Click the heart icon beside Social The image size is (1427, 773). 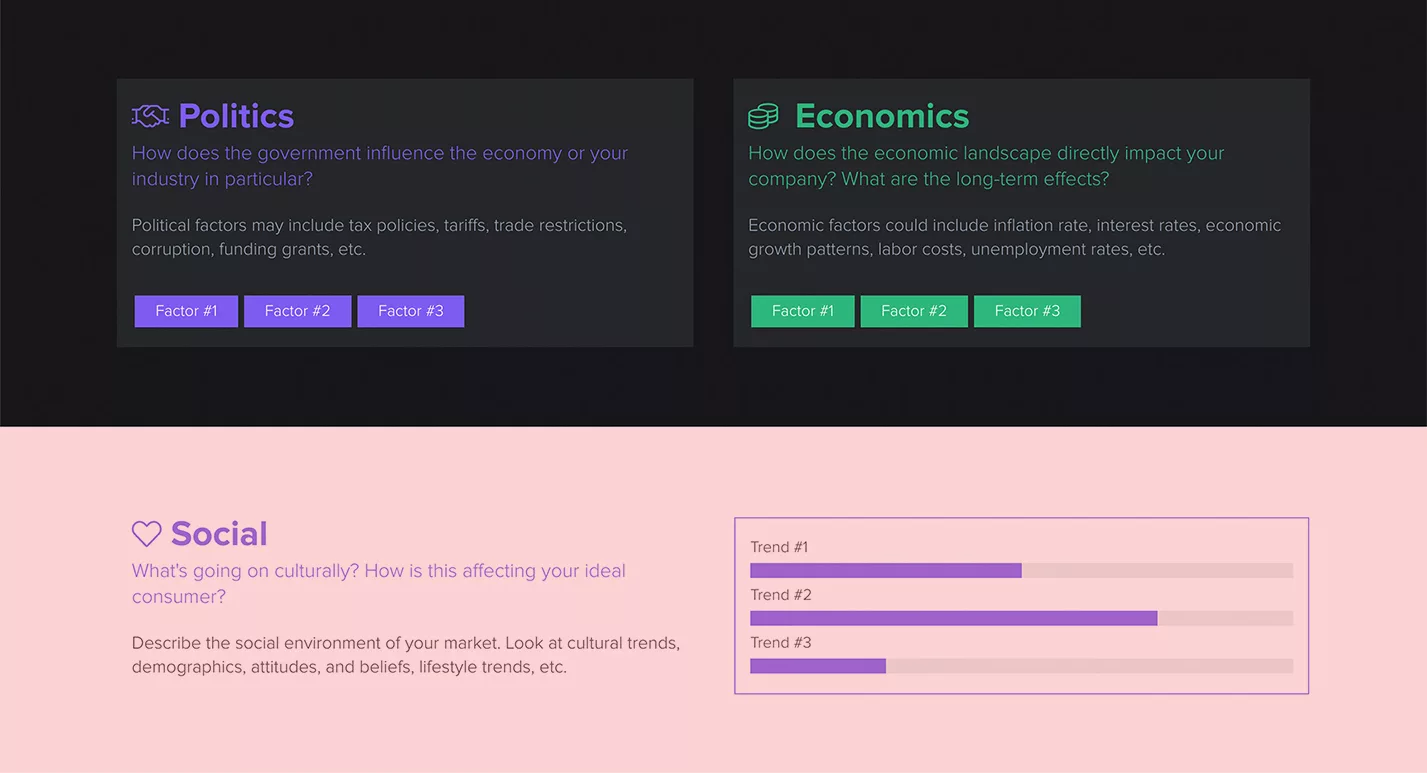pyautogui.click(x=146, y=533)
